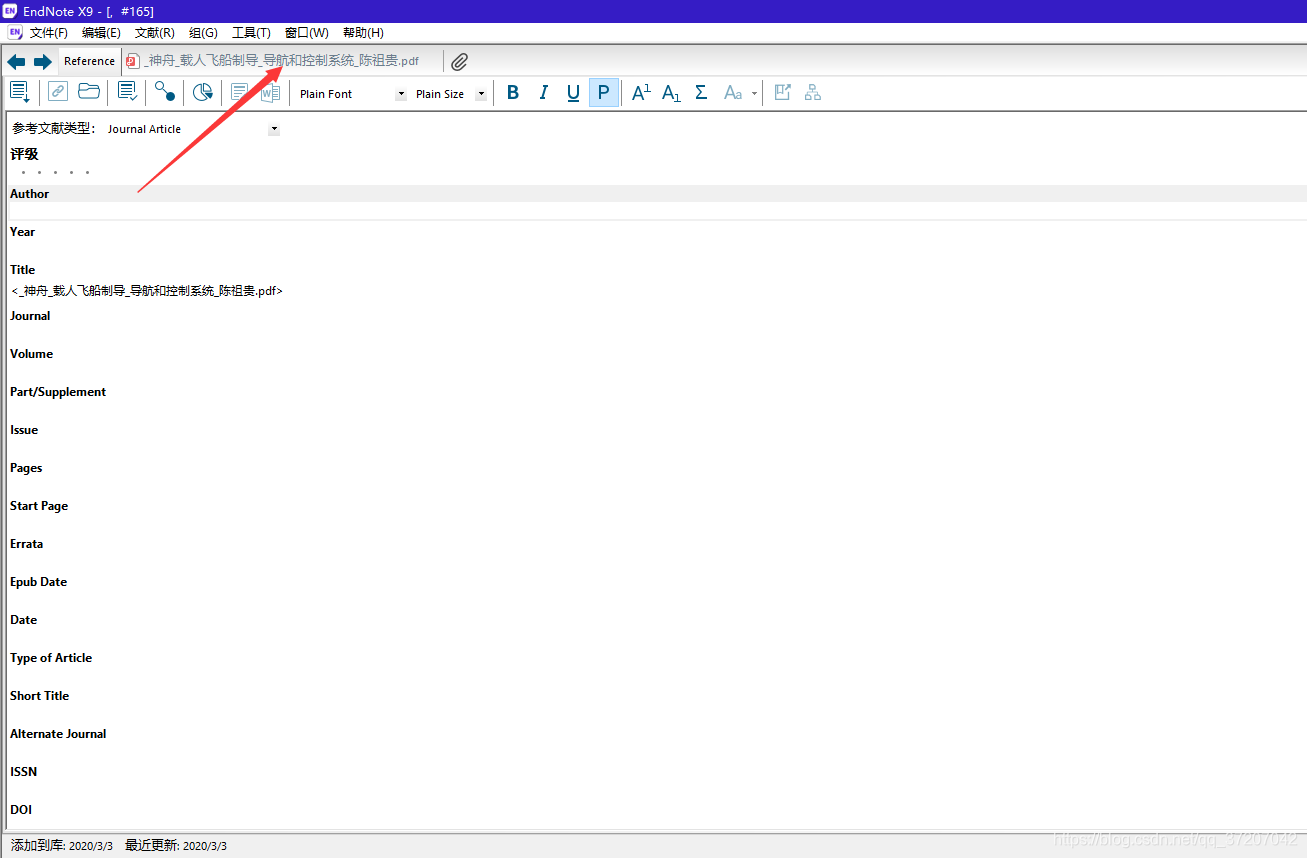
Task: Click the DOI field label
Action: click(21, 810)
